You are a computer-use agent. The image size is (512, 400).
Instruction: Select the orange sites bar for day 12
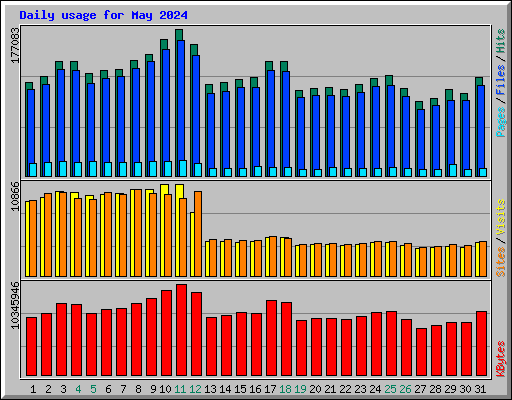198,234
